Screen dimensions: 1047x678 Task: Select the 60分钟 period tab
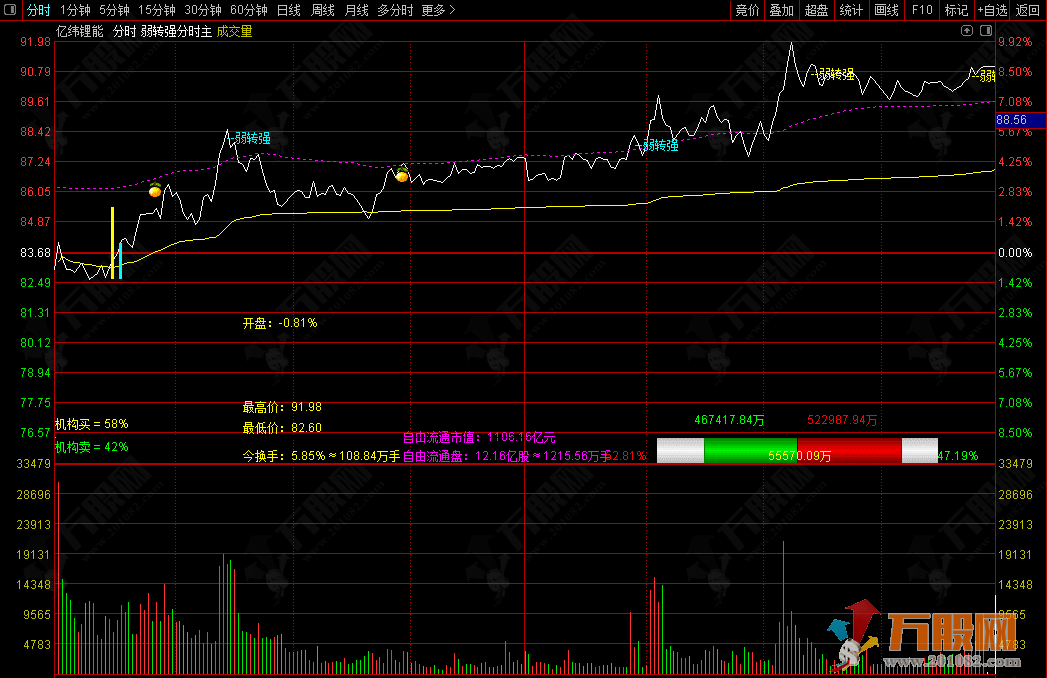coord(248,10)
